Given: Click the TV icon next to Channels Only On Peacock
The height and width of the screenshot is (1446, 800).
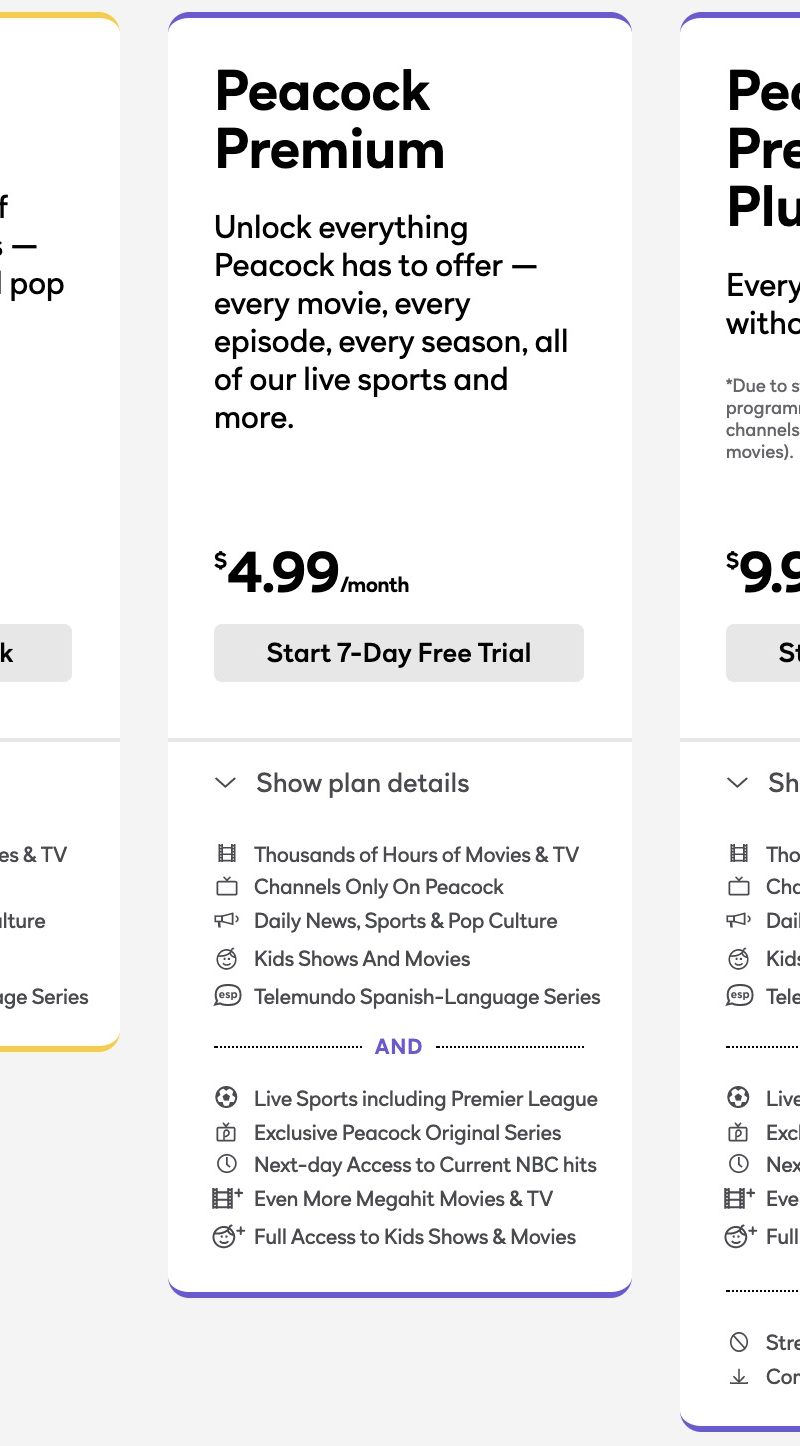Looking at the screenshot, I should click(x=227, y=887).
